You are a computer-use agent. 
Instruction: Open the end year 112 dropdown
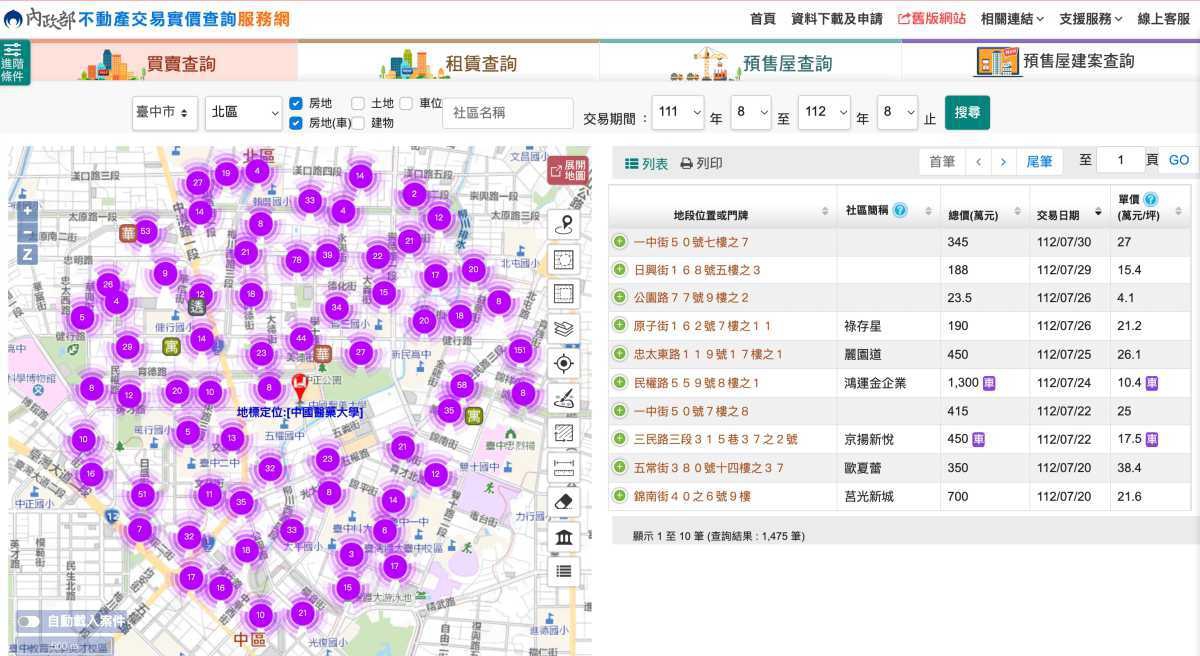(824, 112)
